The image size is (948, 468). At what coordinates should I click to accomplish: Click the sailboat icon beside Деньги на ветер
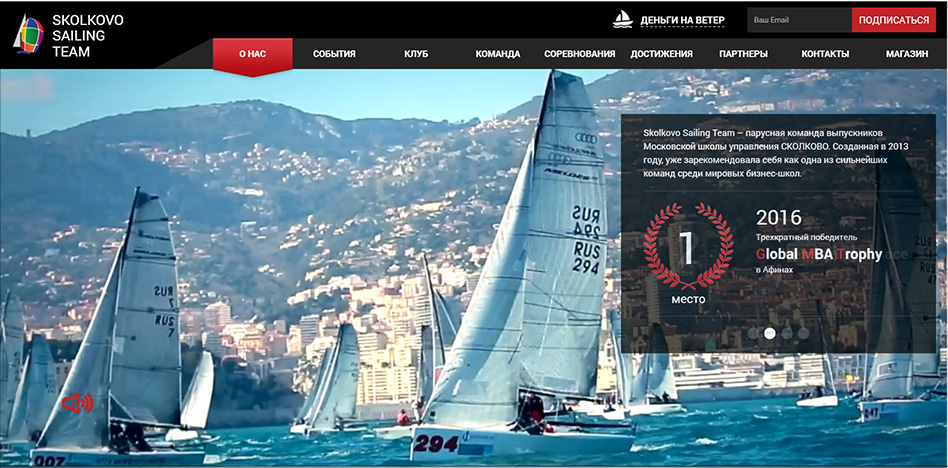tap(622, 19)
